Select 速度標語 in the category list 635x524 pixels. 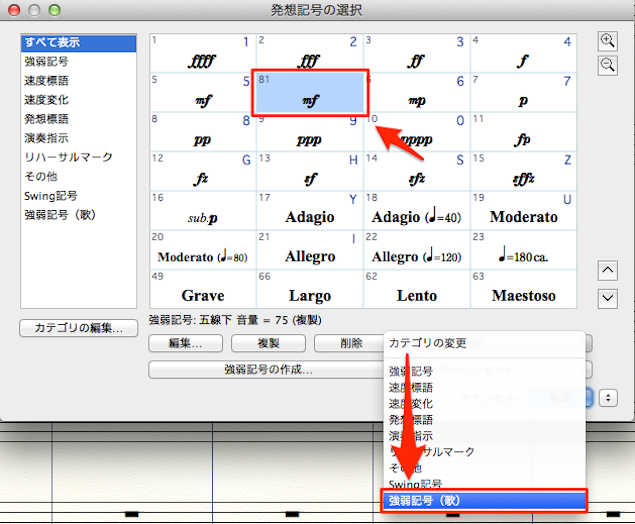(x=79, y=81)
